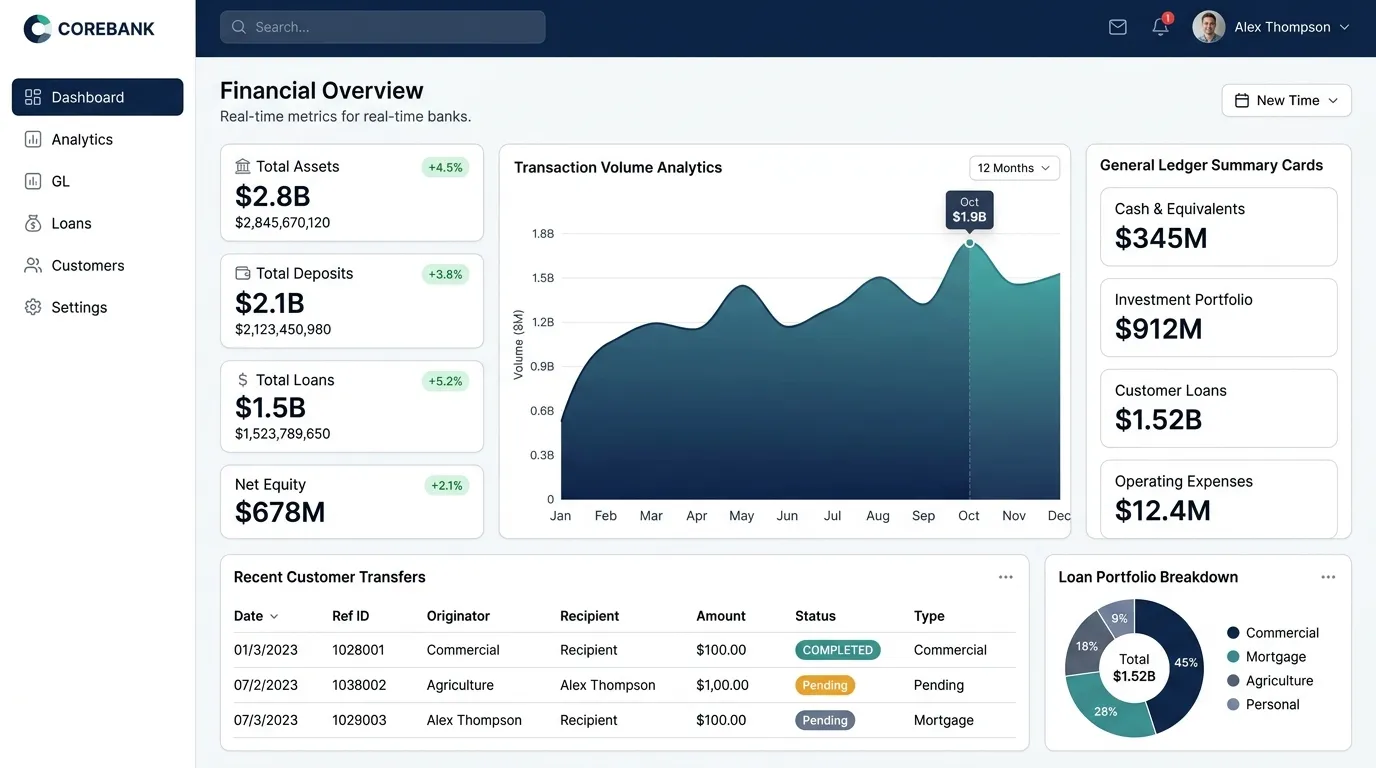Image resolution: width=1376 pixels, height=768 pixels.
Task: Click the COMPLETED status badge
Action: point(838,650)
